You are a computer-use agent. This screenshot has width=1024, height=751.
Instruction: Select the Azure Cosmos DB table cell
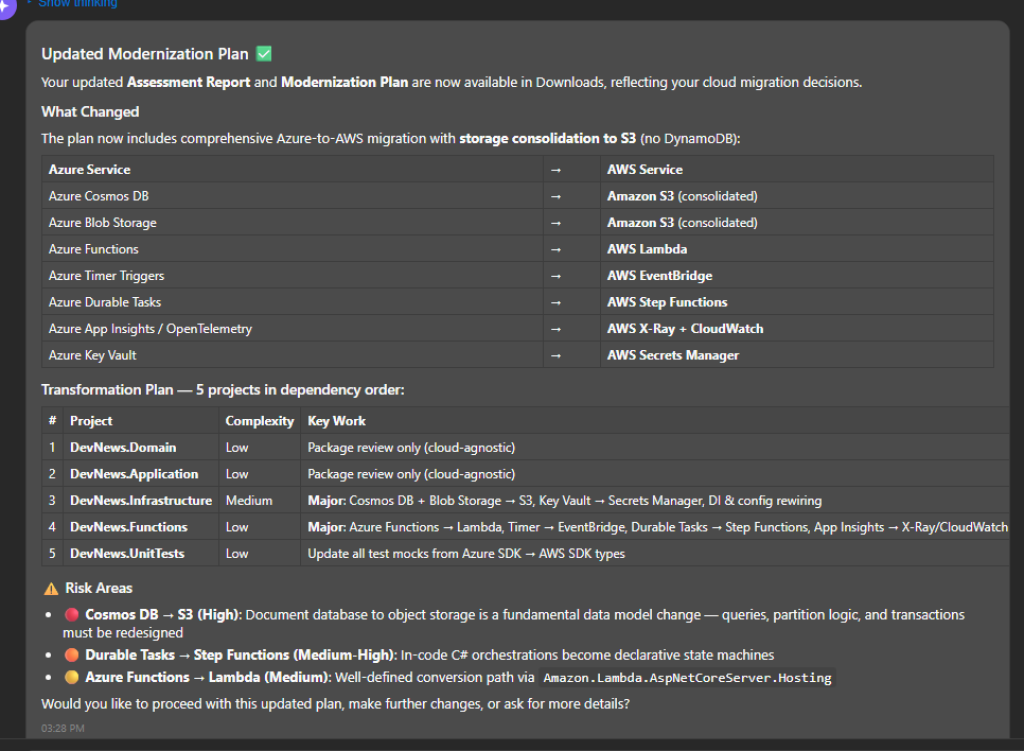293,196
